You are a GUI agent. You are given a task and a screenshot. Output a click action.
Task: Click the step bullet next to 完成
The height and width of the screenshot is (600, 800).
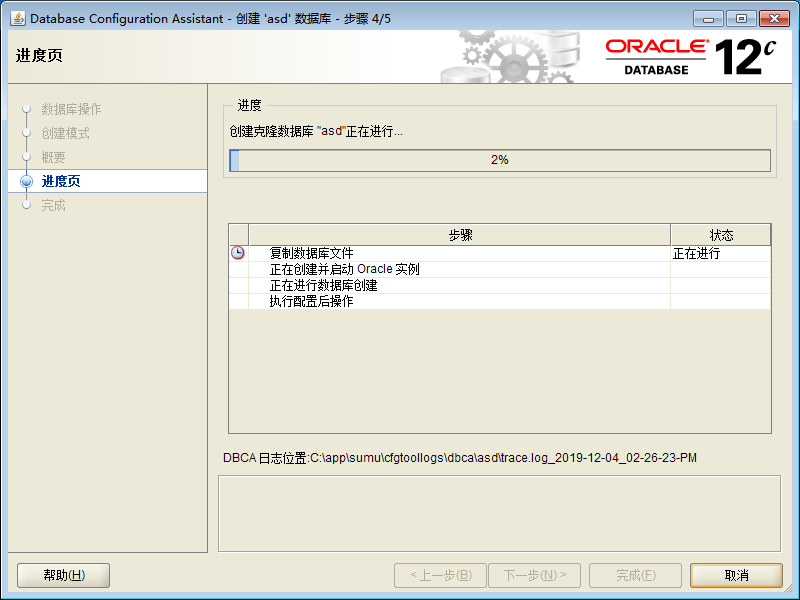[x=27, y=205]
